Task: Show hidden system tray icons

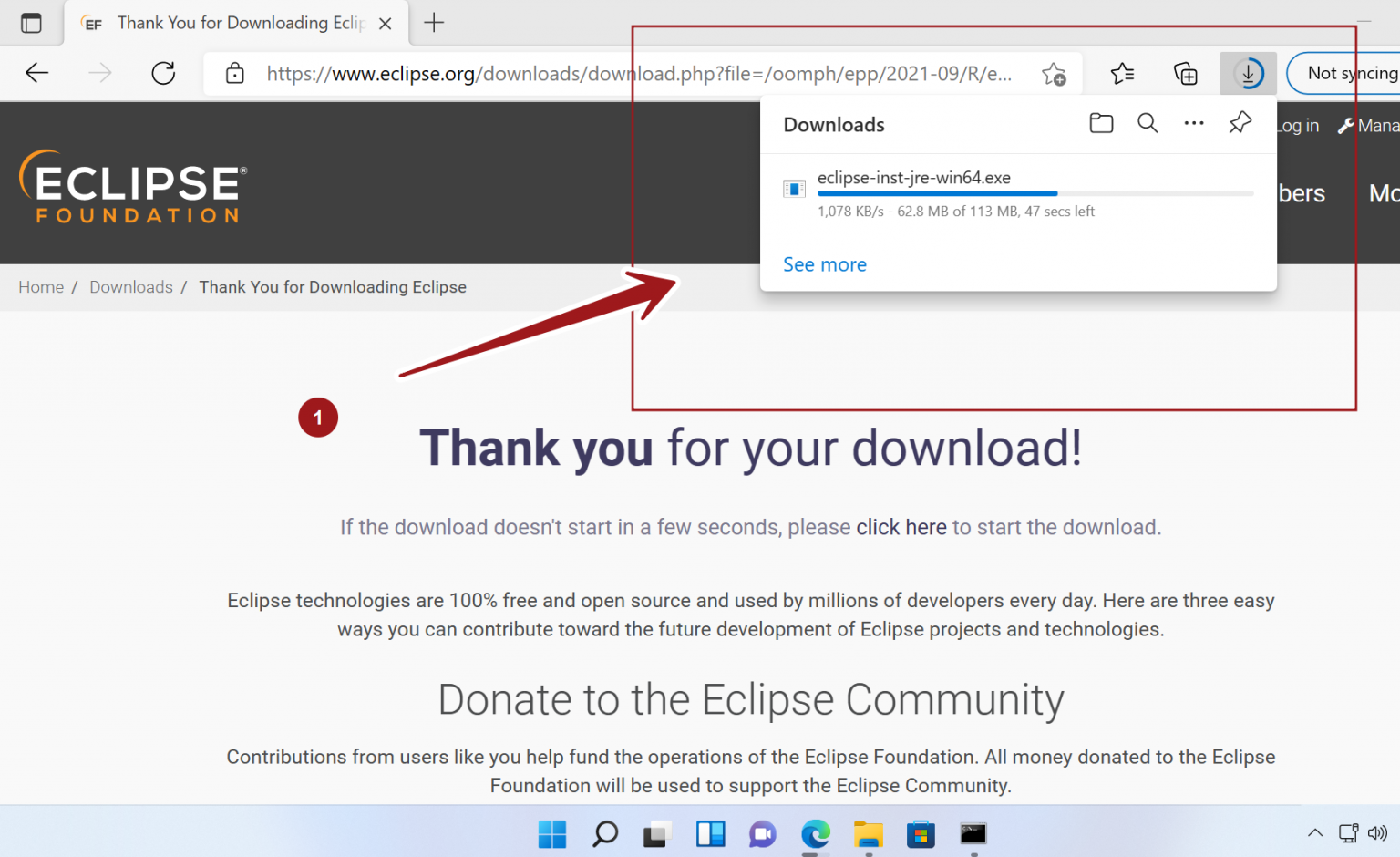Action: (x=1314, y=832)
